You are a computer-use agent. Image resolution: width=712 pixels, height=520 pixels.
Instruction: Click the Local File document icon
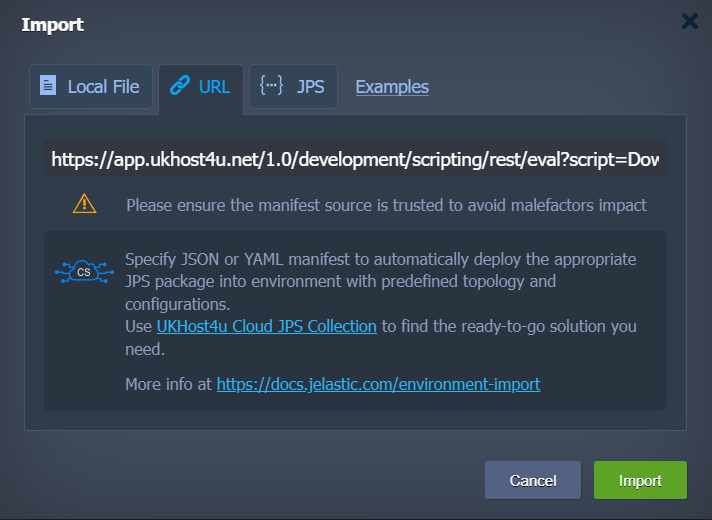[48, 85]
